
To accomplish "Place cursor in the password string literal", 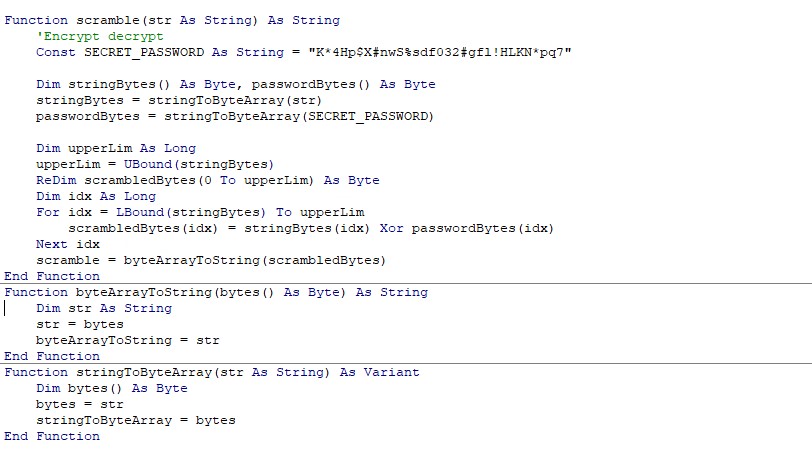I will point(440,52).
